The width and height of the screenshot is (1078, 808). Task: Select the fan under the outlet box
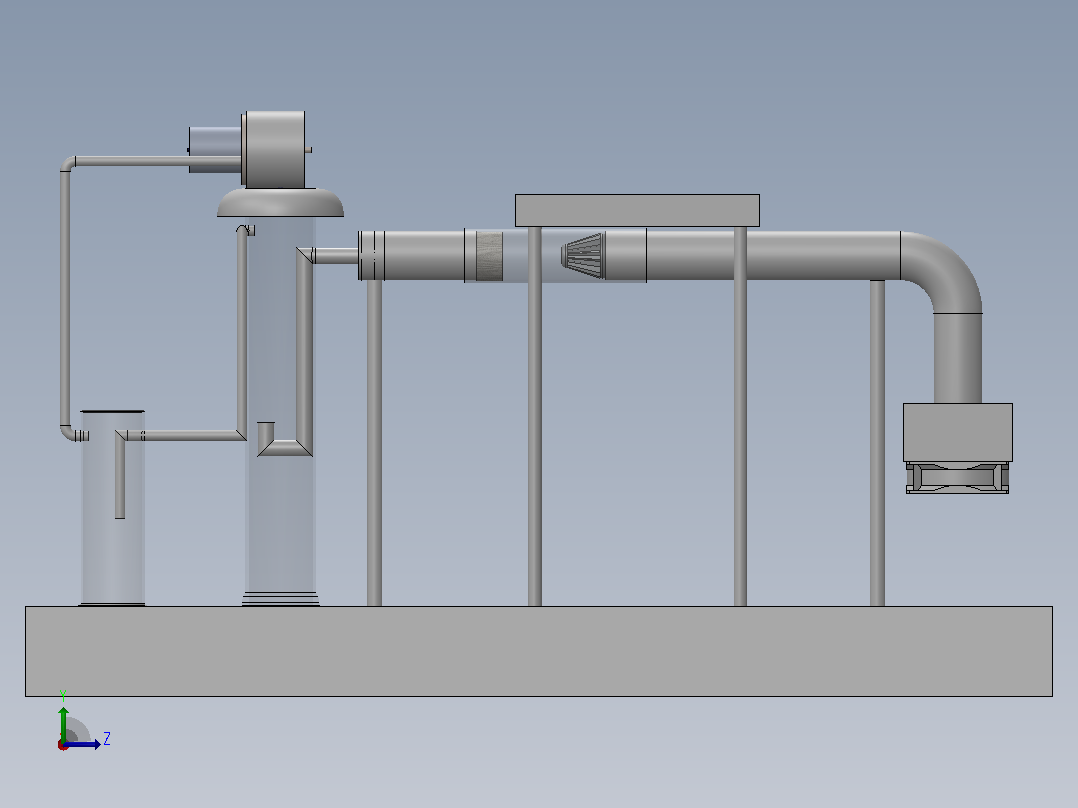pyautogui.click(x=957, y=477)
